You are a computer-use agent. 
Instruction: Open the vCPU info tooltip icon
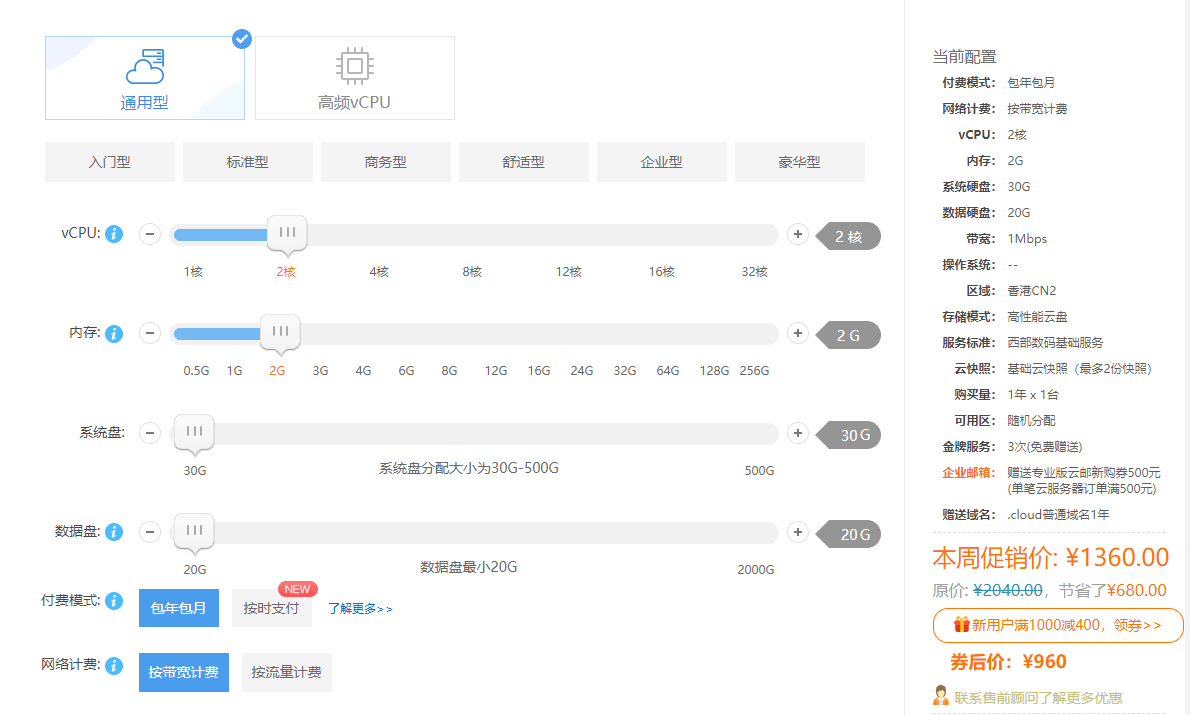coord(114,234)
